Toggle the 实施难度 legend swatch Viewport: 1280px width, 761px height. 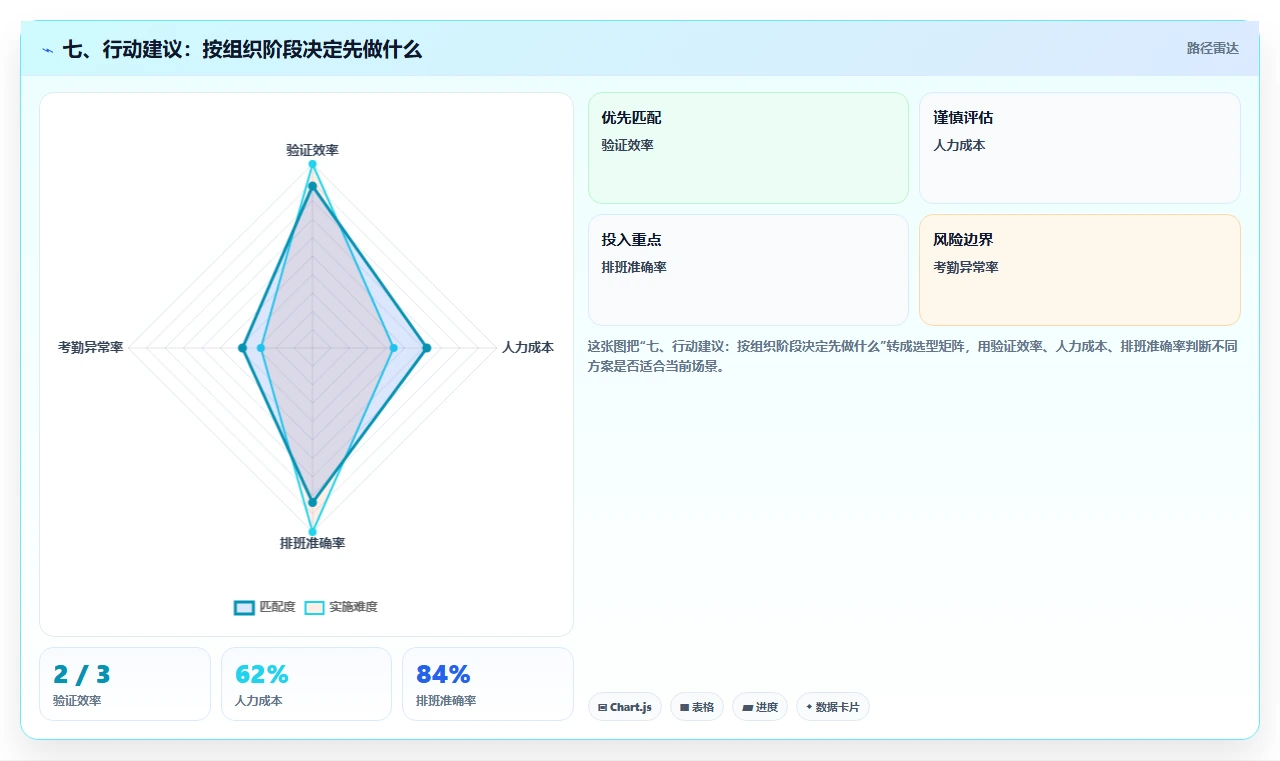tap(315, 607)
